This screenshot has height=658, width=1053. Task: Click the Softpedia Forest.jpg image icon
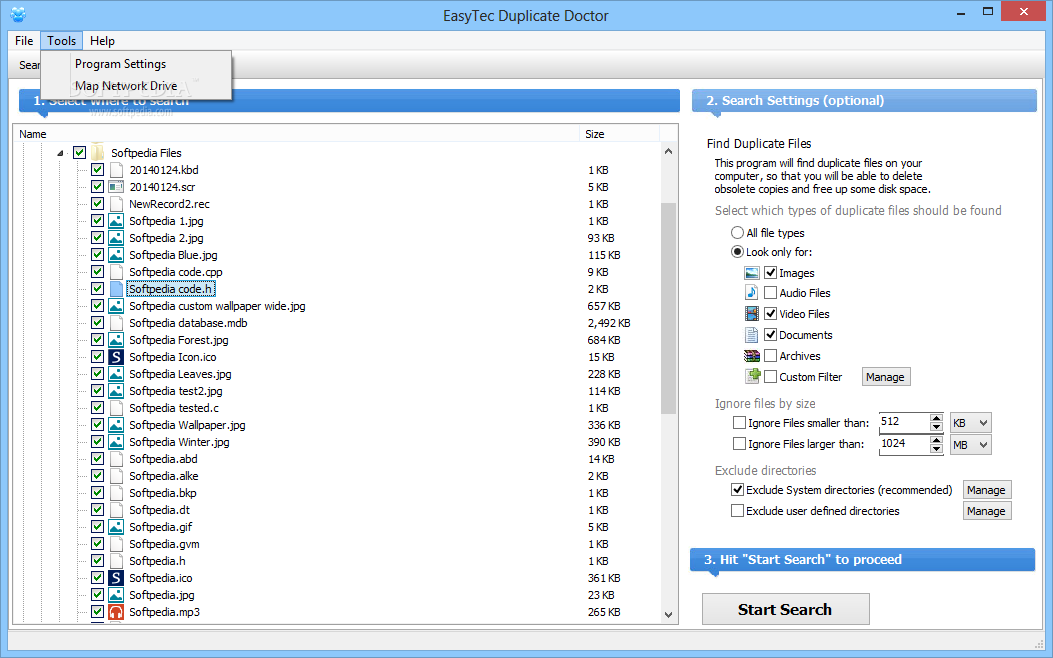116,340
